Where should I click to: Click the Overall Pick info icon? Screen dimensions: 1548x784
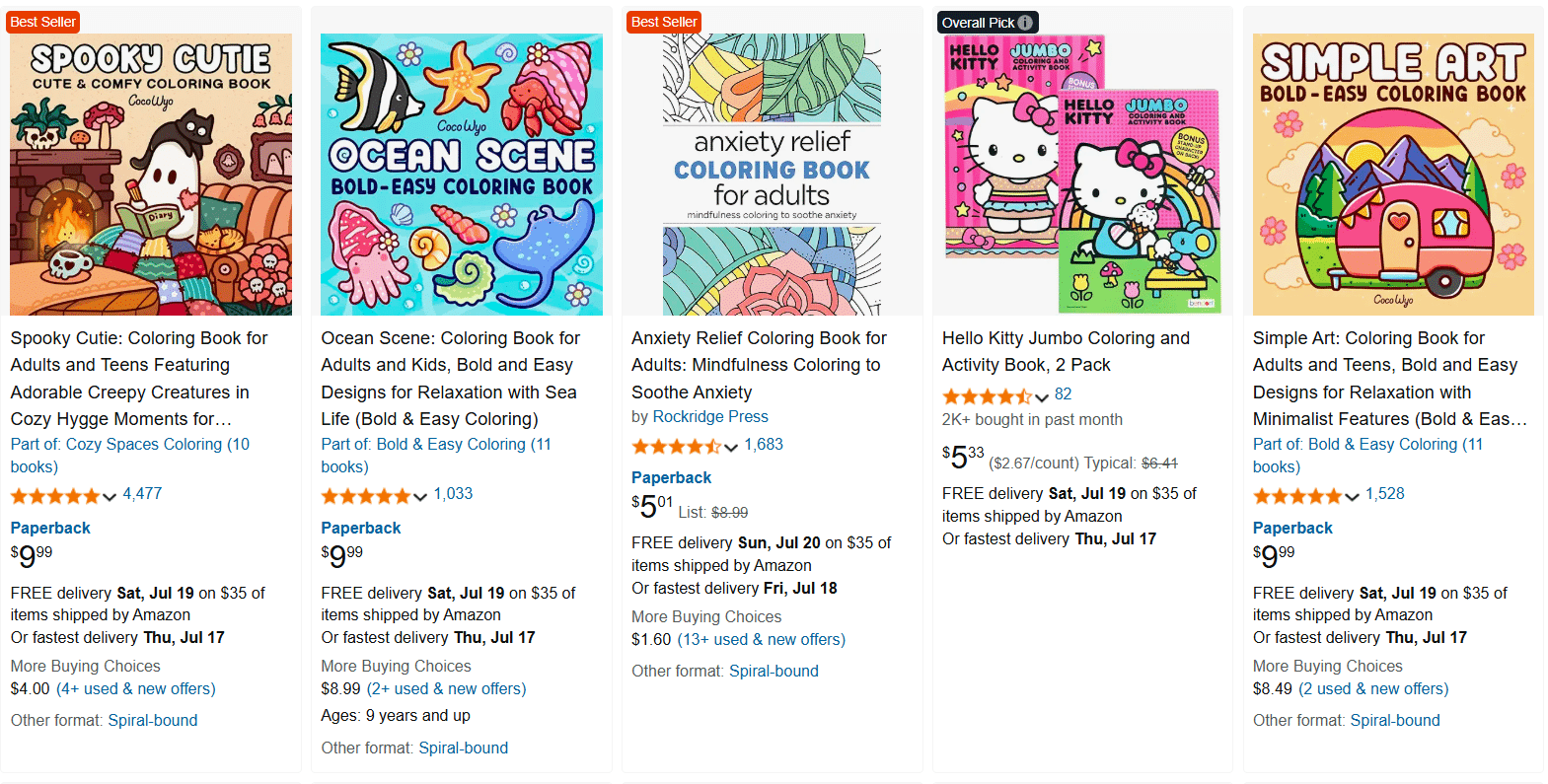1026,23
